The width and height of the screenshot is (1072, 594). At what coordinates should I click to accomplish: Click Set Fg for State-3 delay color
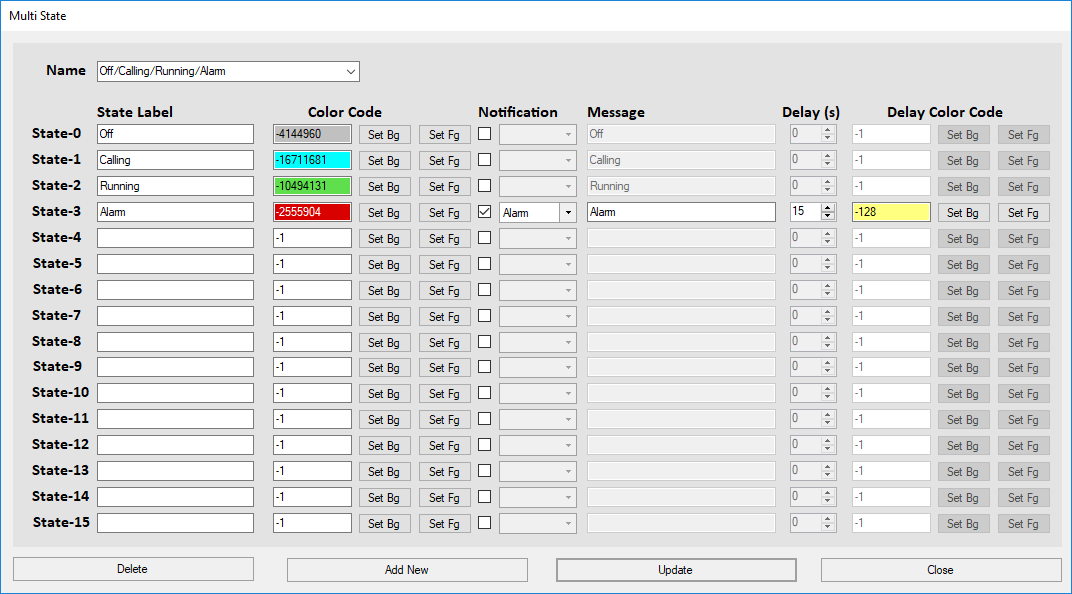[x=1023, y=212]
